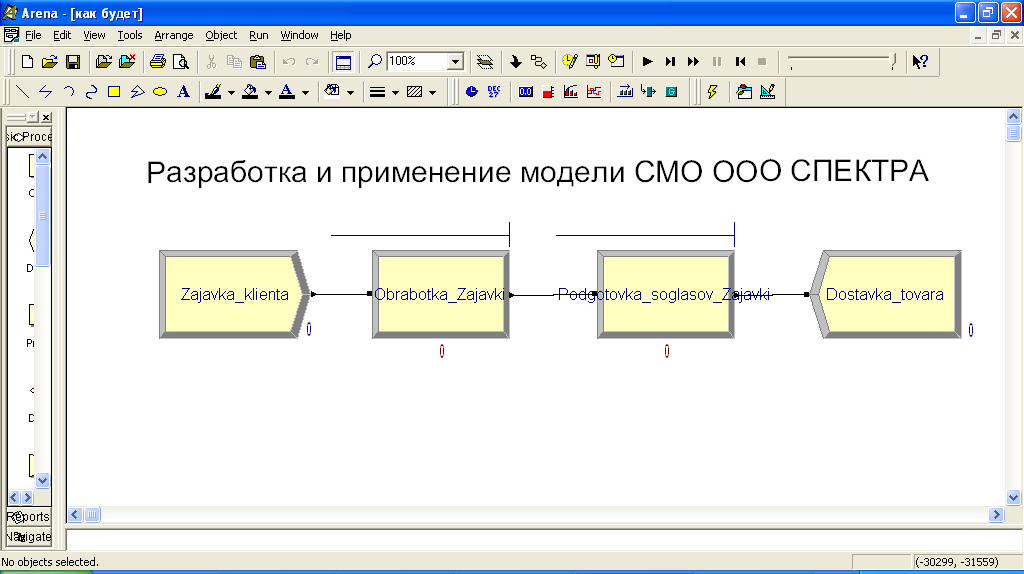Save the current model

tap(73, 61)
